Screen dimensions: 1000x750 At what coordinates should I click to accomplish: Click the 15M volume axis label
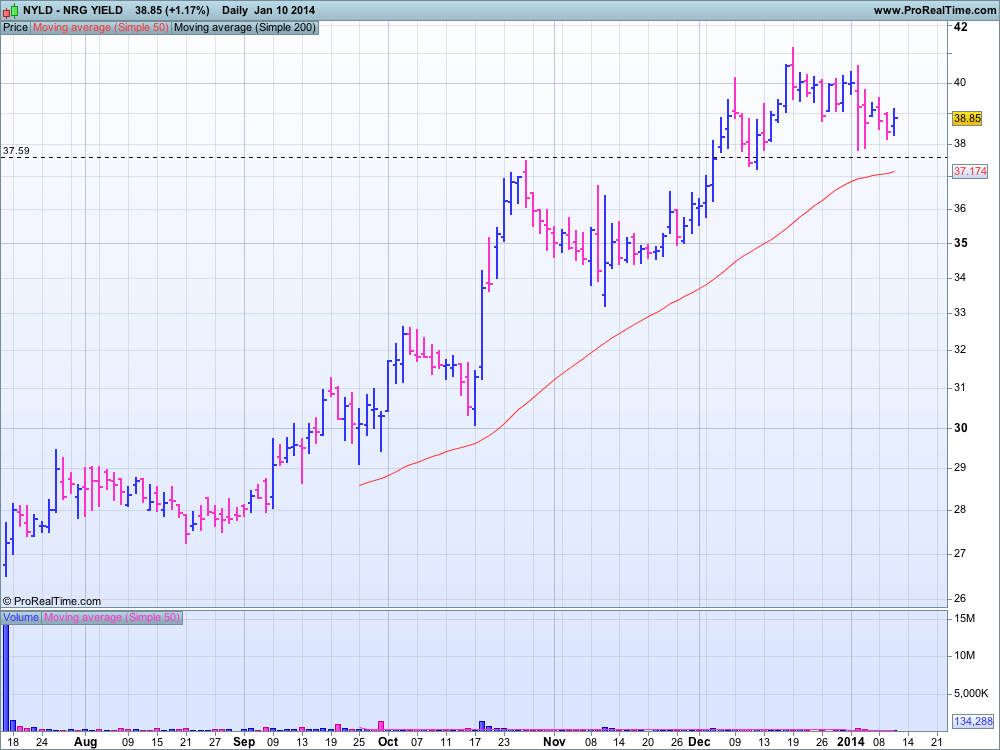tap(964, 618)
